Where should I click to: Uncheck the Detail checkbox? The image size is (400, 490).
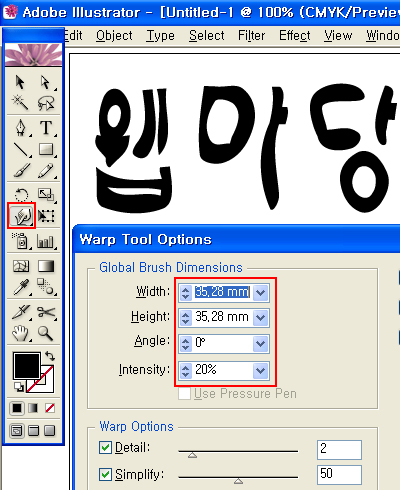point(106,447)
